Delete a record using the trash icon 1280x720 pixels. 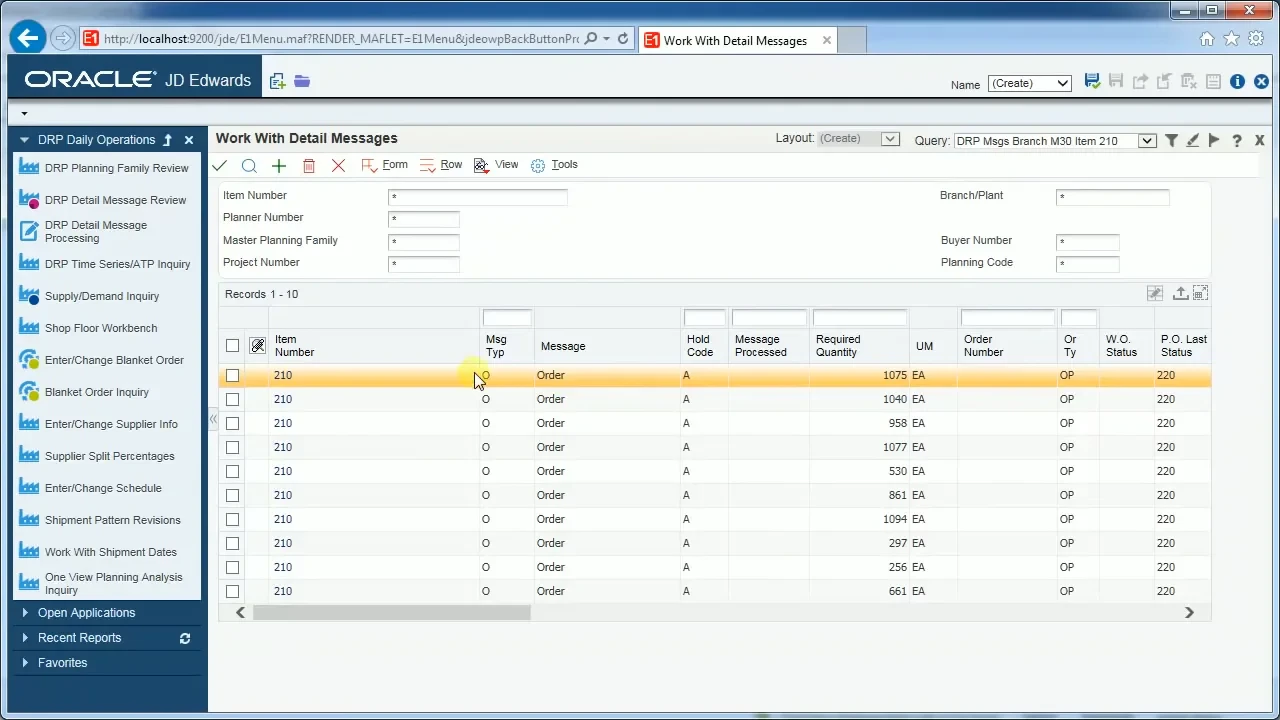point(309,165)
